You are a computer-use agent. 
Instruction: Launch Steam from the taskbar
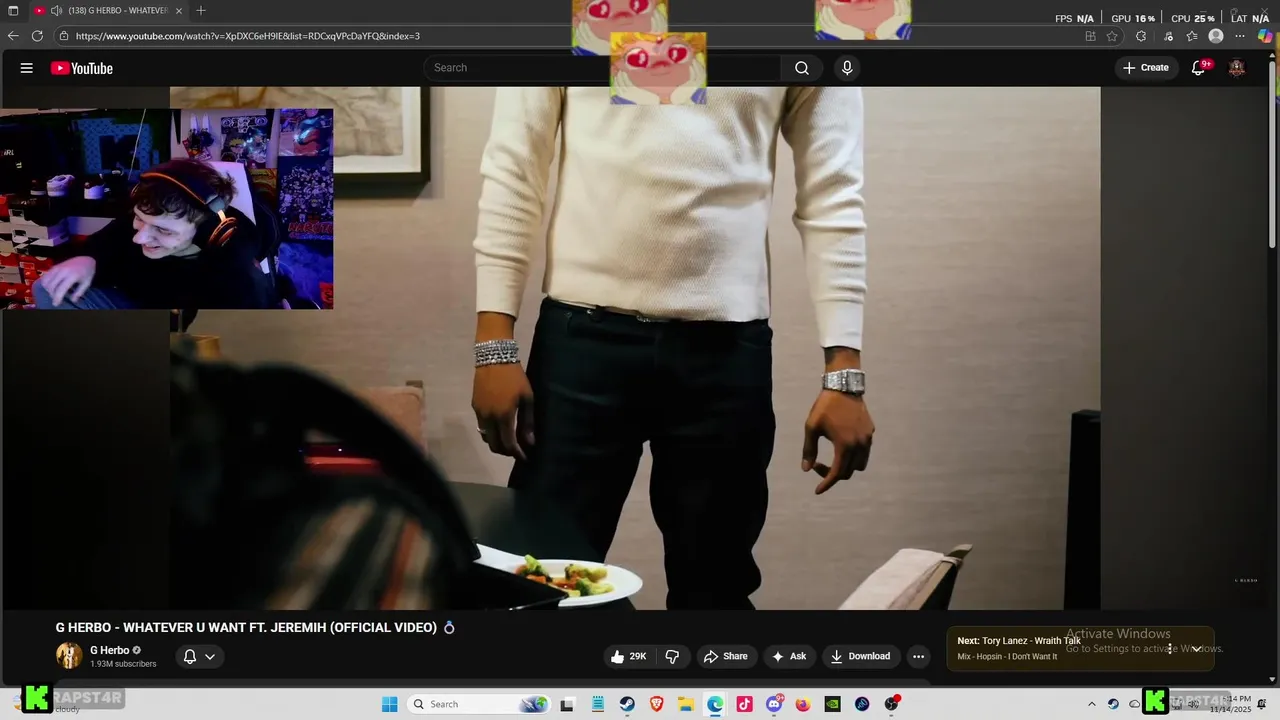pyautogui.click(x=627, y=704)
